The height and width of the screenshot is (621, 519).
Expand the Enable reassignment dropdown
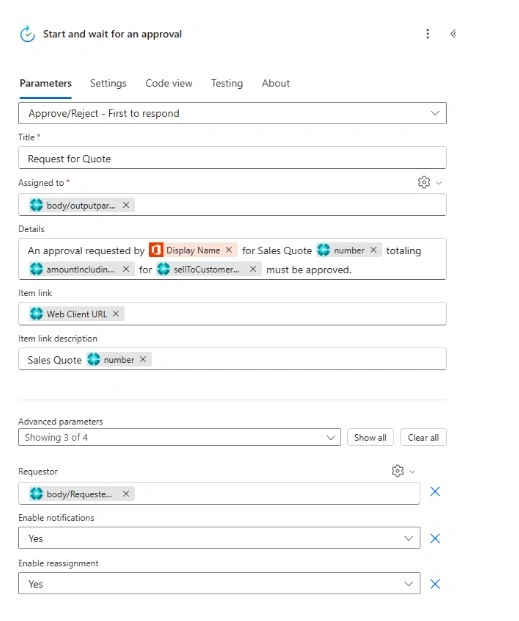click(x=219, y=583)
